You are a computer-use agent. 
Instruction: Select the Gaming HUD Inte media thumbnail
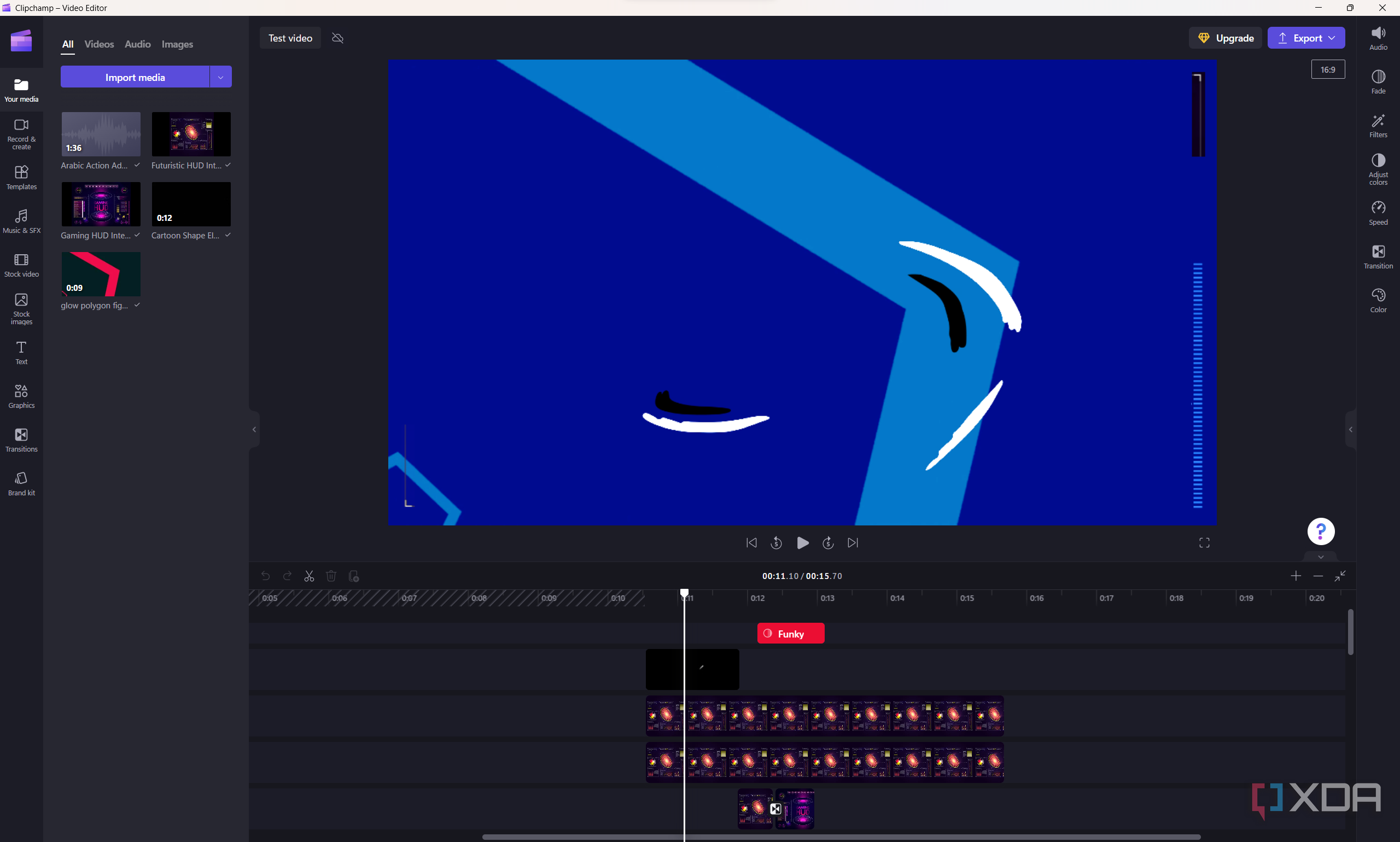[x=101, y=204]
